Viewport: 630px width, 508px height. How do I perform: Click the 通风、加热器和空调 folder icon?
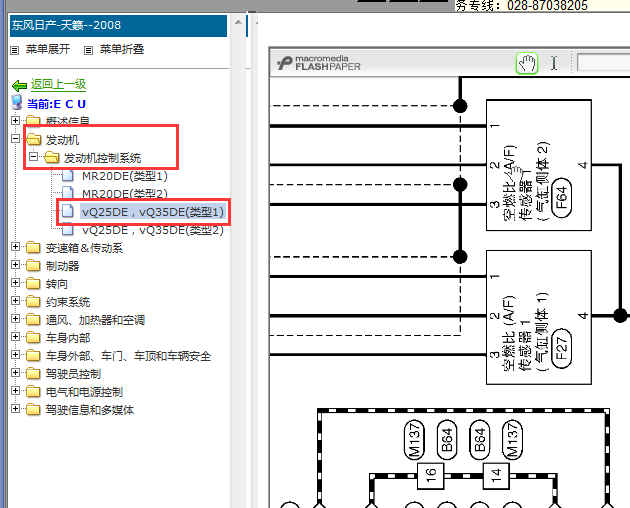click(33, 320)
